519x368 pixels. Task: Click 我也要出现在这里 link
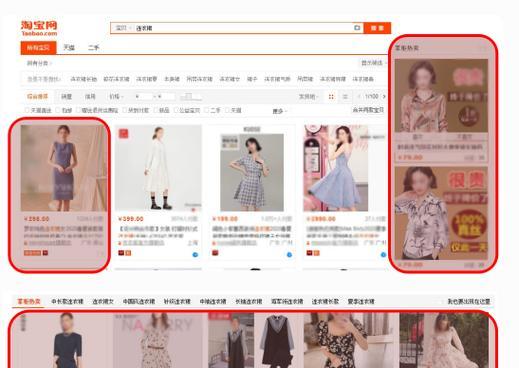468,302
